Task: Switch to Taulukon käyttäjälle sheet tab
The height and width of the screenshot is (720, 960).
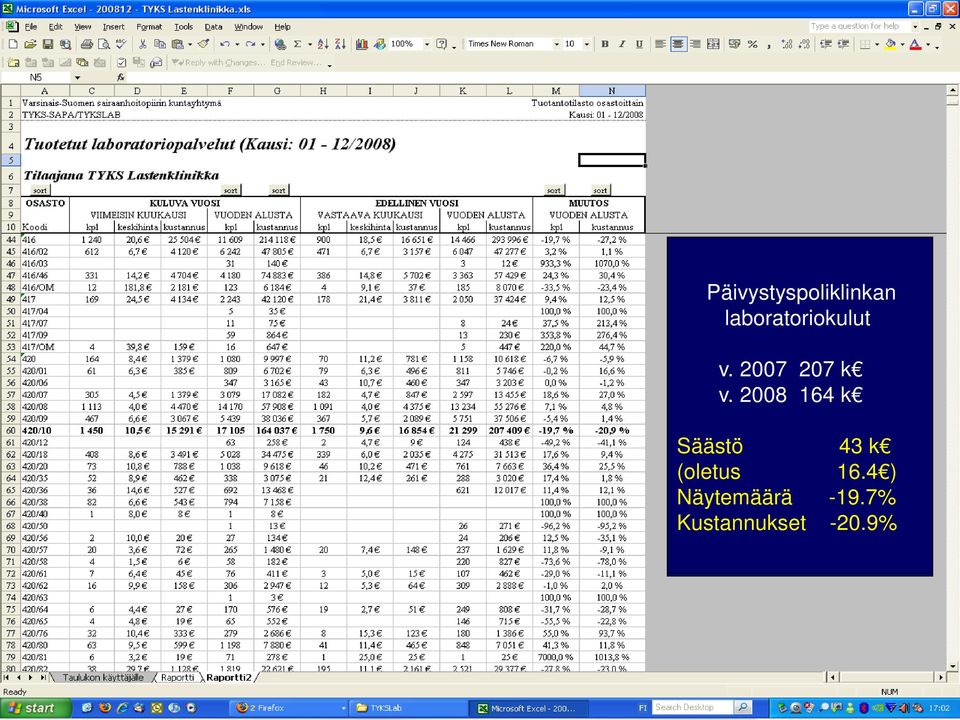Action: [103, 677]
